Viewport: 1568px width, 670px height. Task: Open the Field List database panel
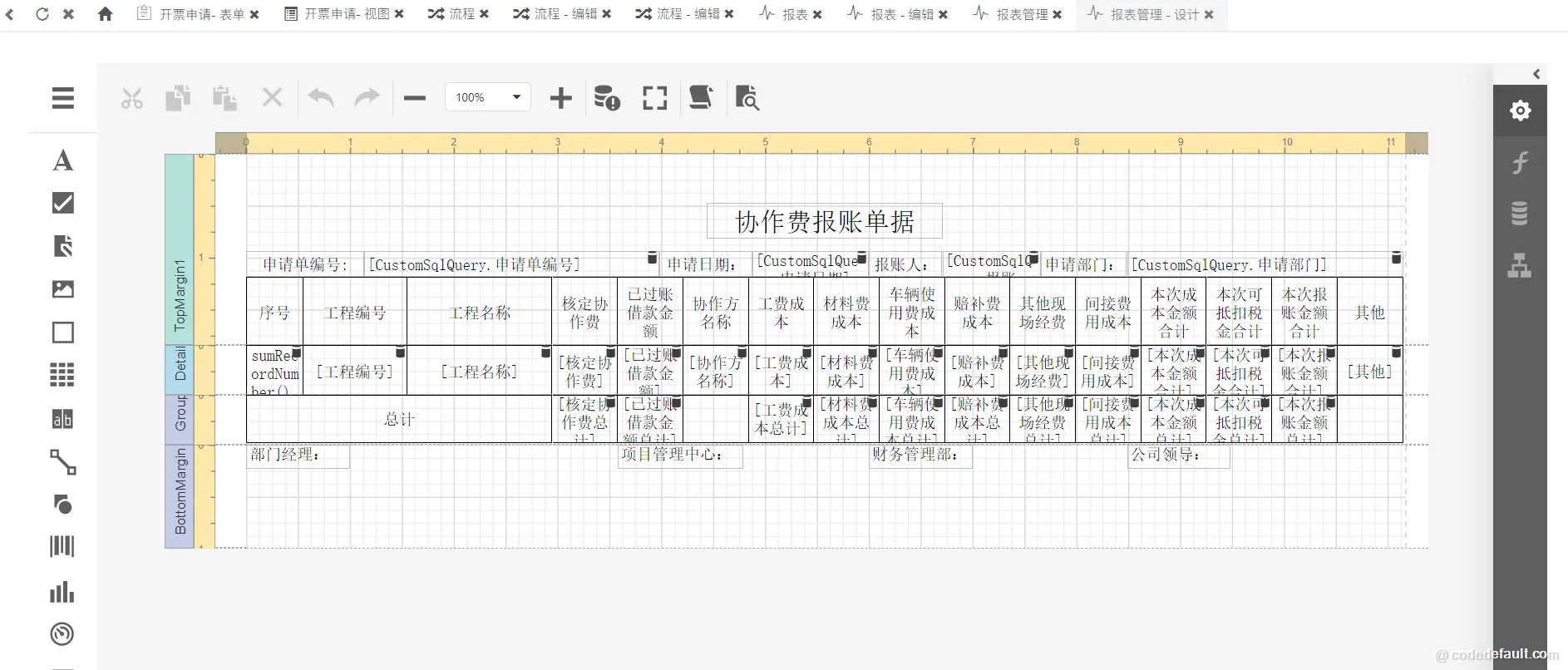pyautogui.click(x=1519, y=214)
